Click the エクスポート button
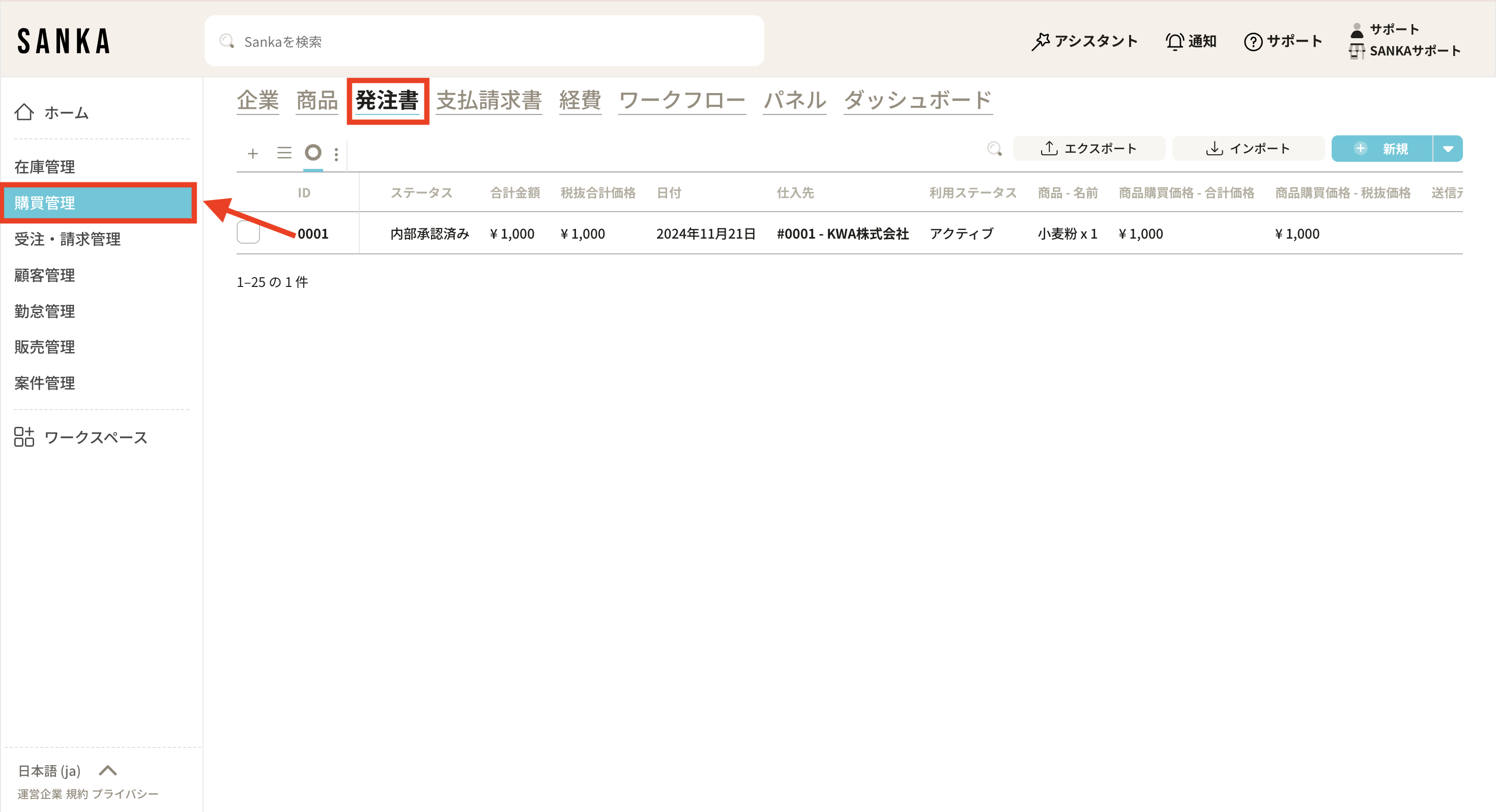Image resolution: width=1496 pixels, height=812 pixels. 1088,149
